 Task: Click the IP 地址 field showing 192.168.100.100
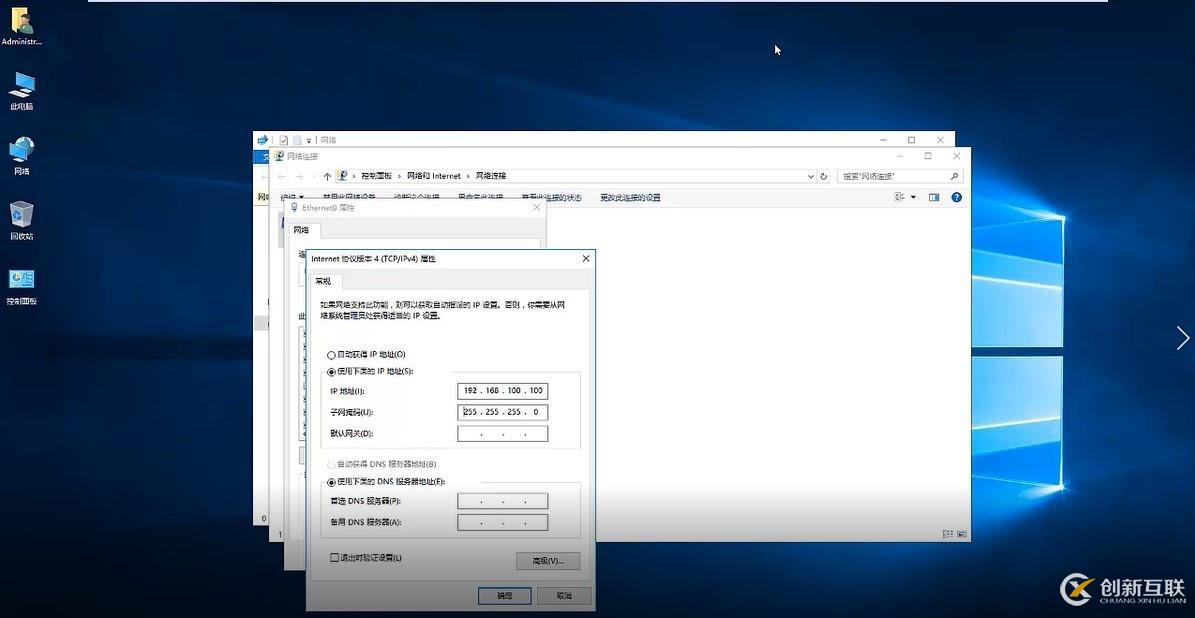(x=502, y=391)
